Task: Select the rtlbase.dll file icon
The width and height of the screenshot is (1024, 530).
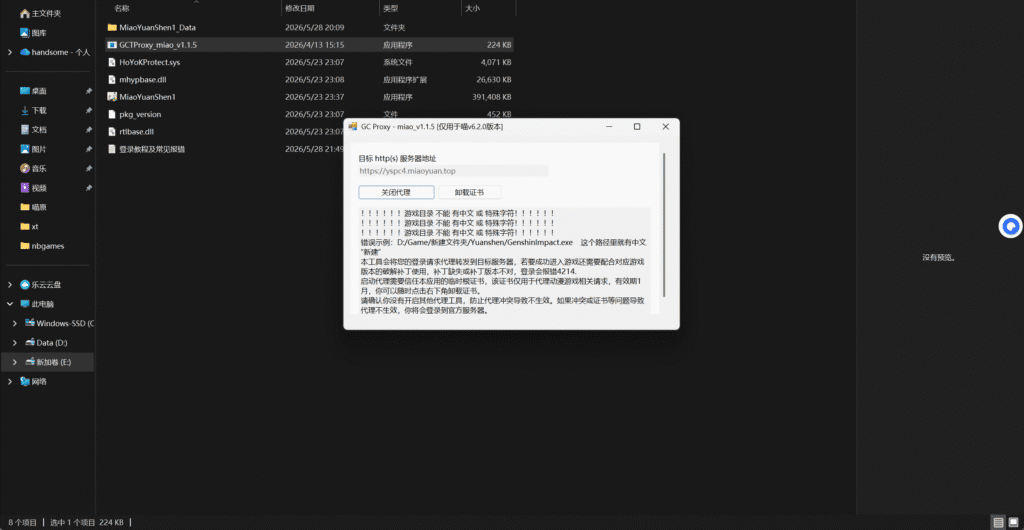Action: [112, 131]
